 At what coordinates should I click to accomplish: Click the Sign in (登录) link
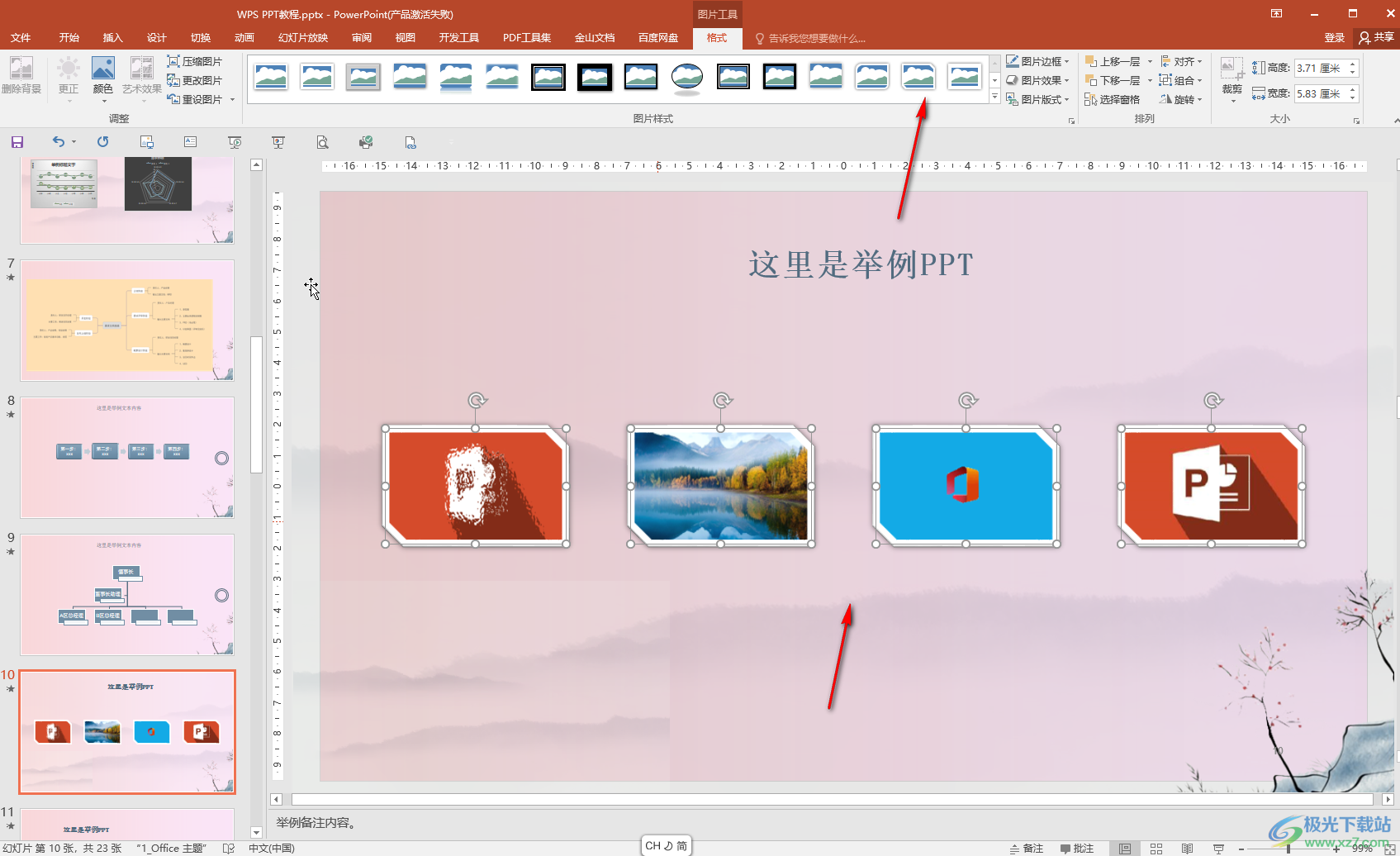click(x=1335, y=38)
